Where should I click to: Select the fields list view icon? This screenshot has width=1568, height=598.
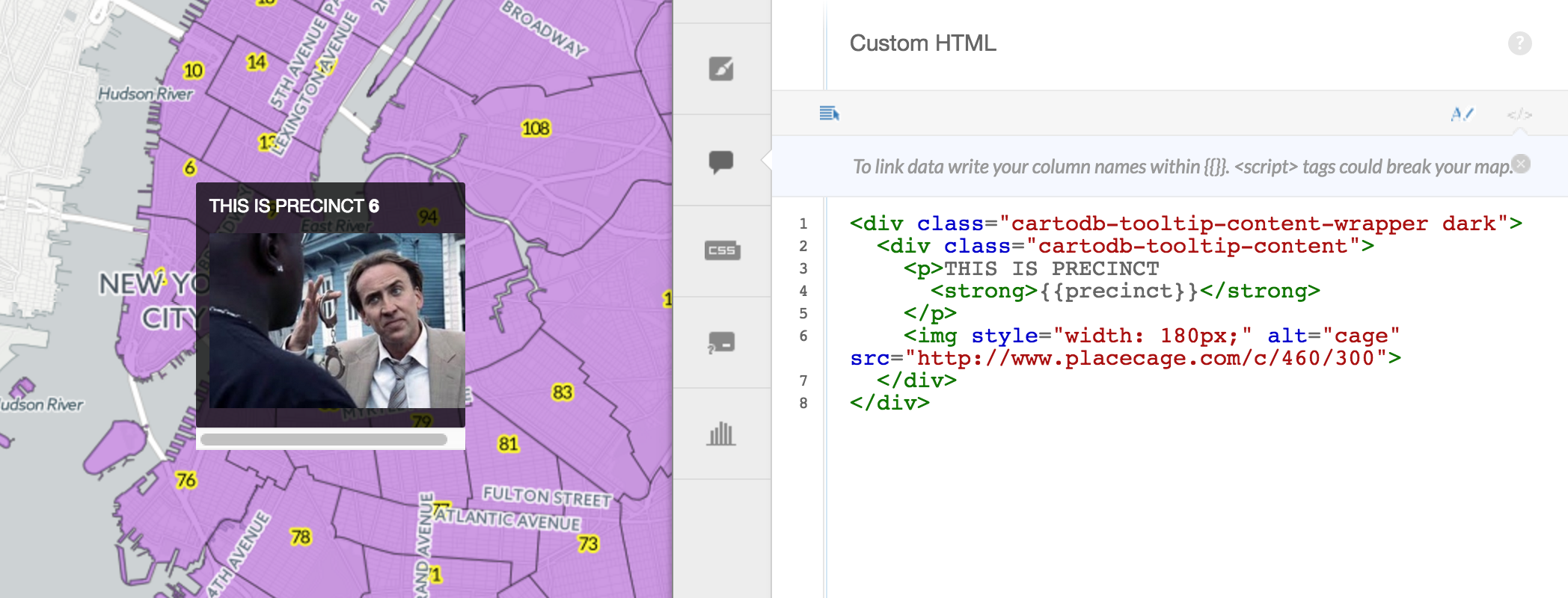click(x=829, y=114)
